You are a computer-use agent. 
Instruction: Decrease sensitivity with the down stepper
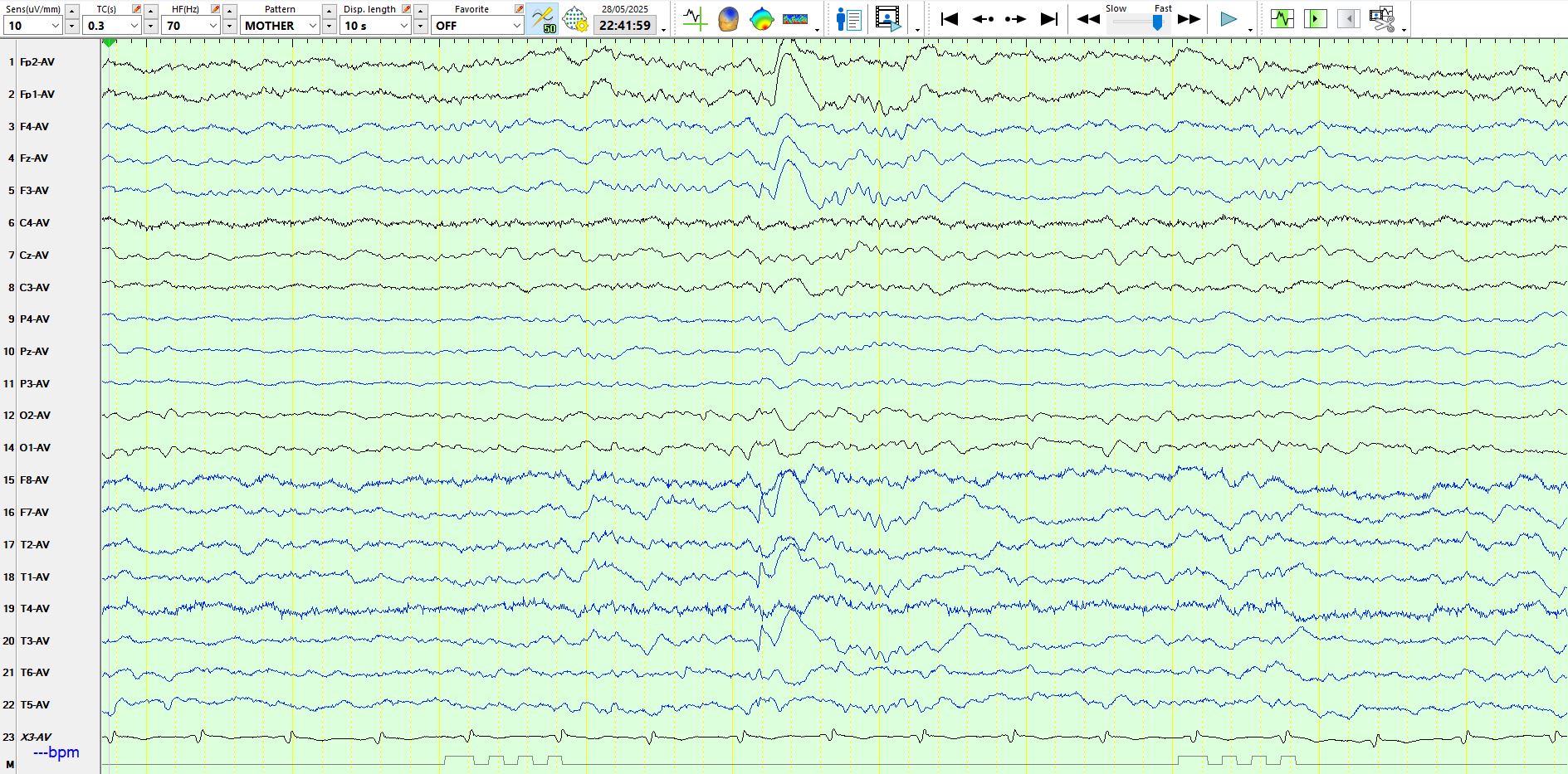click(x=72, y=26)
